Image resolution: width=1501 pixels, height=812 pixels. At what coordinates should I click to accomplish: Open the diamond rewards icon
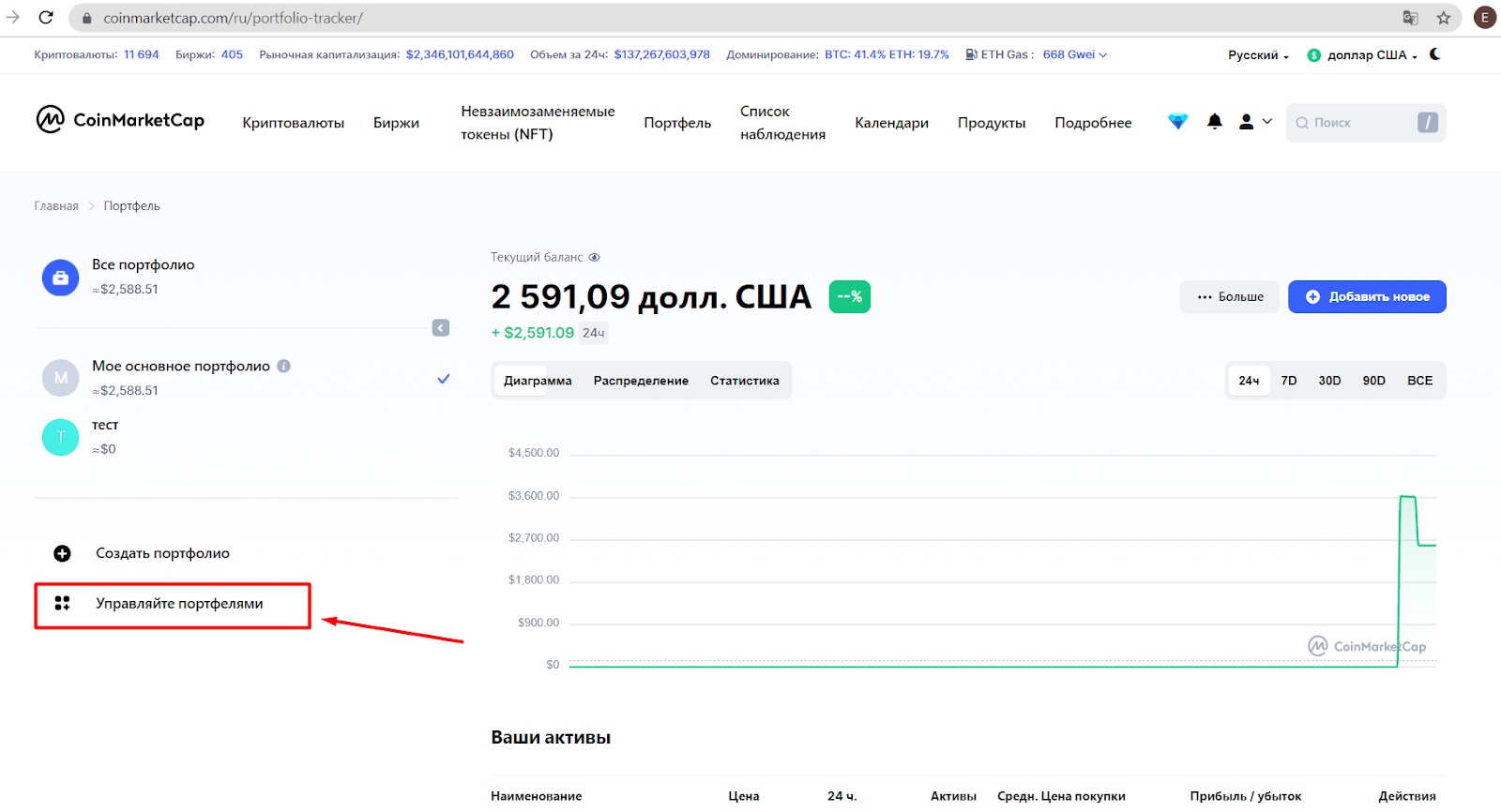pyautogui.click(x=1177, y=122)
